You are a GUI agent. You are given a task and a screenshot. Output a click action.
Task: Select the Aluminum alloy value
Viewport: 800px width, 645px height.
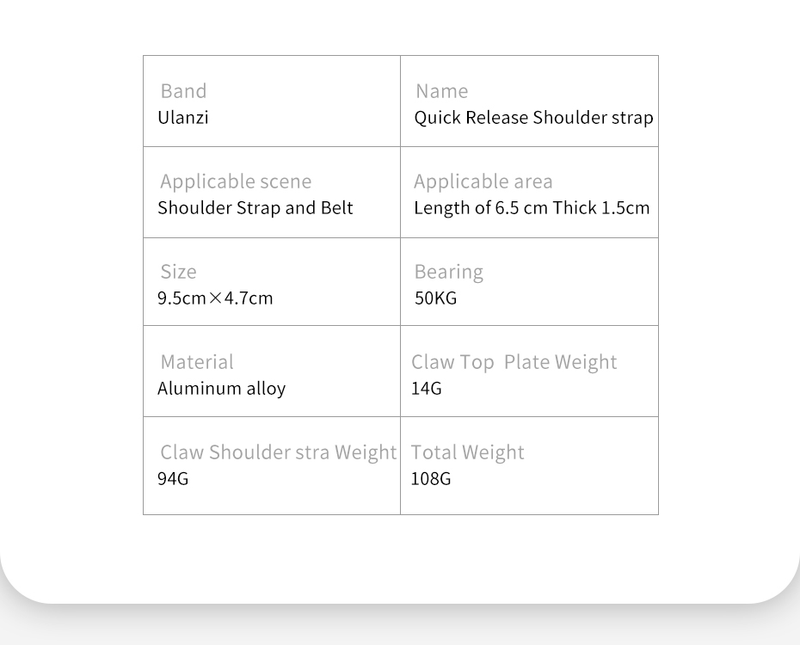click(221, 388)
